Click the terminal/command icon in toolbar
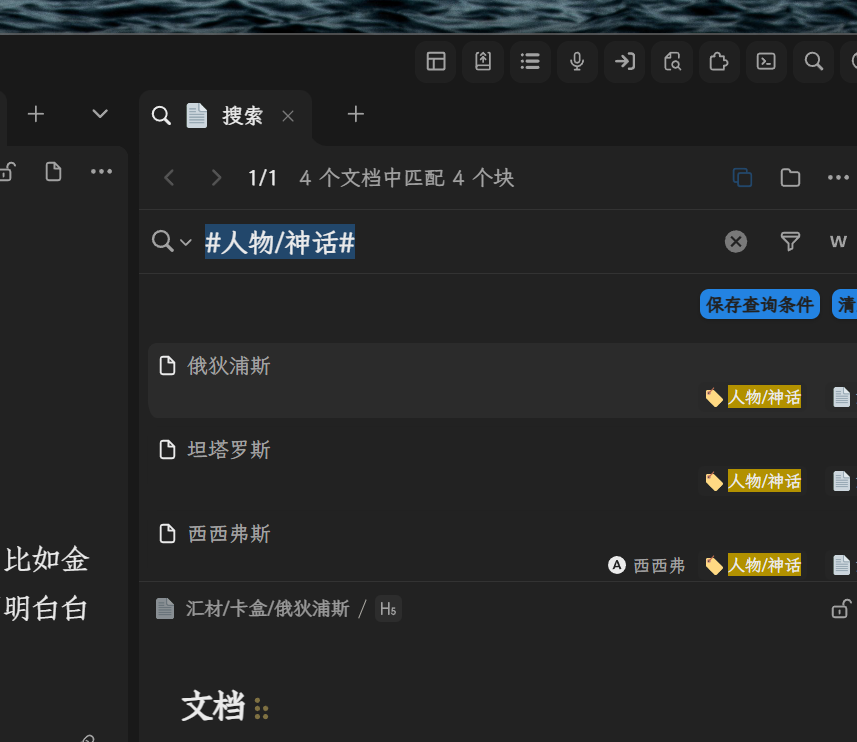Viewport: 857px width, 742px height. pos(766,61)
